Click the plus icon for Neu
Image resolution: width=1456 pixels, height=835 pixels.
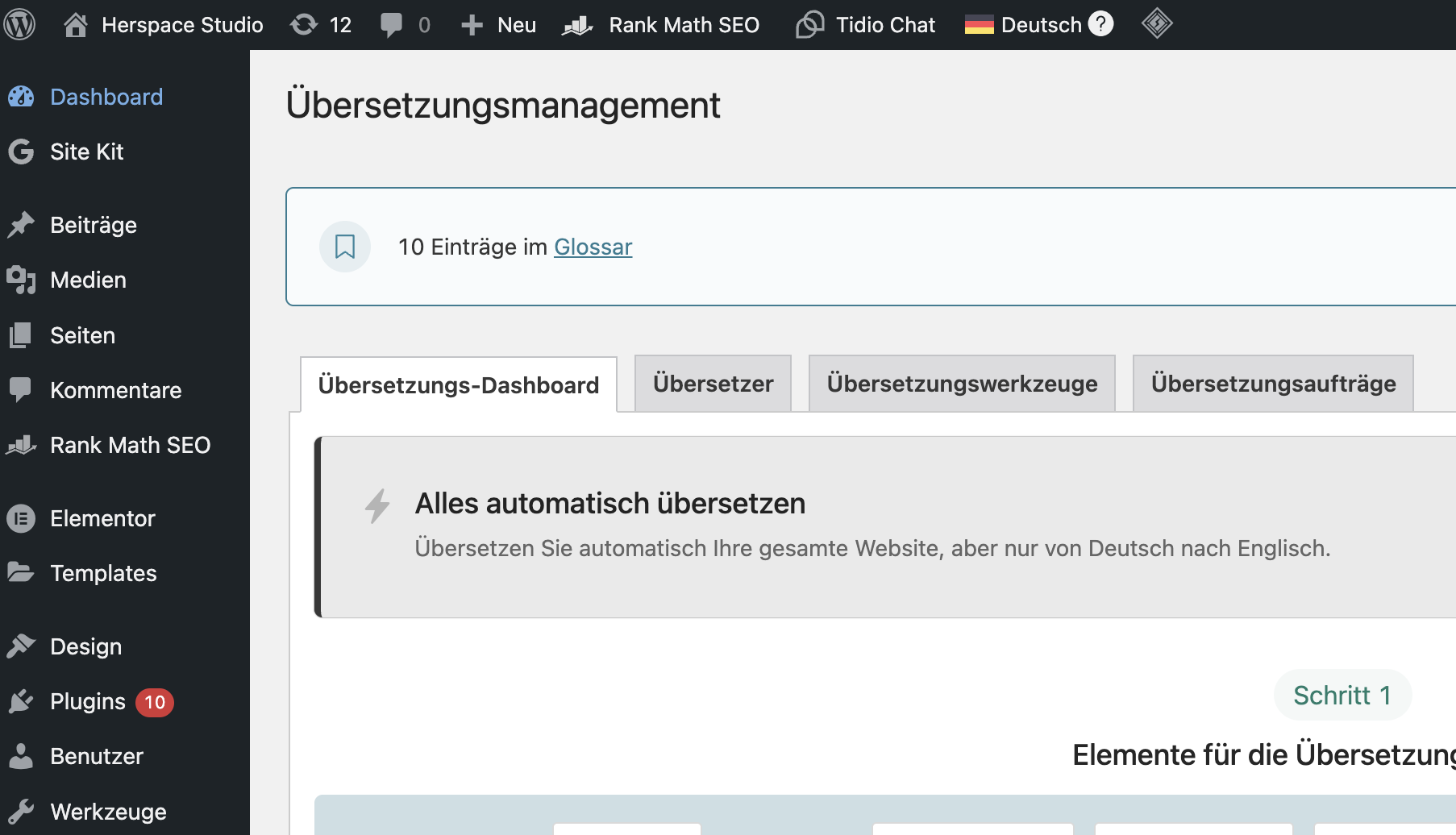tap(472, 25)
